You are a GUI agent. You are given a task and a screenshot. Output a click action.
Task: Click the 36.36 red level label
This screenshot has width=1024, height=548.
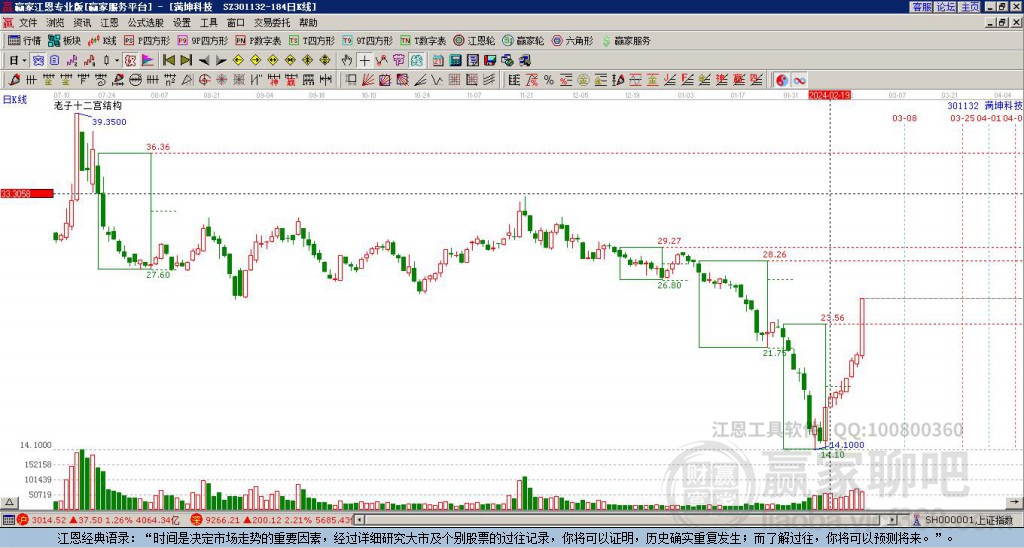click(158, 147)
